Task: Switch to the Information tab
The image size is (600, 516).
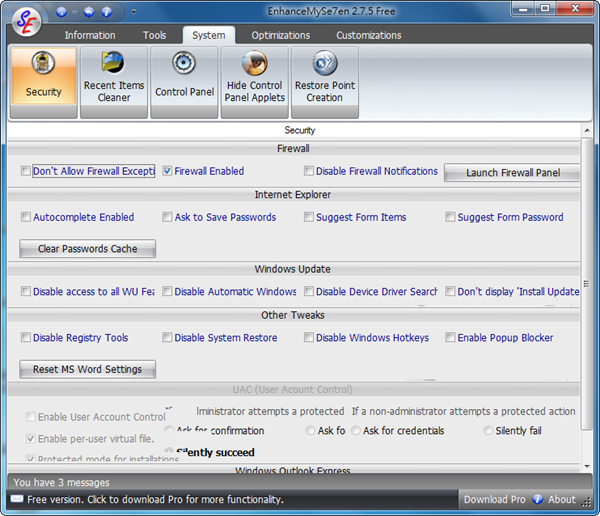Action: pyautogui.click(x=90, y=35)
